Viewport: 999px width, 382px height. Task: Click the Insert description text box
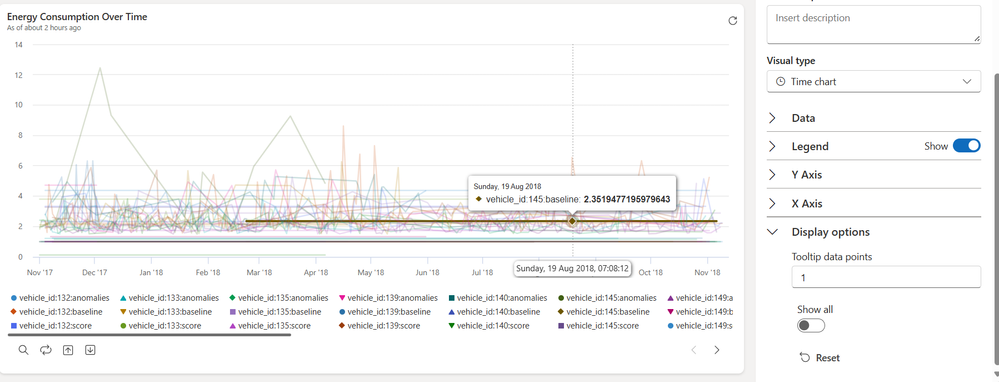(x=873, y=25)
